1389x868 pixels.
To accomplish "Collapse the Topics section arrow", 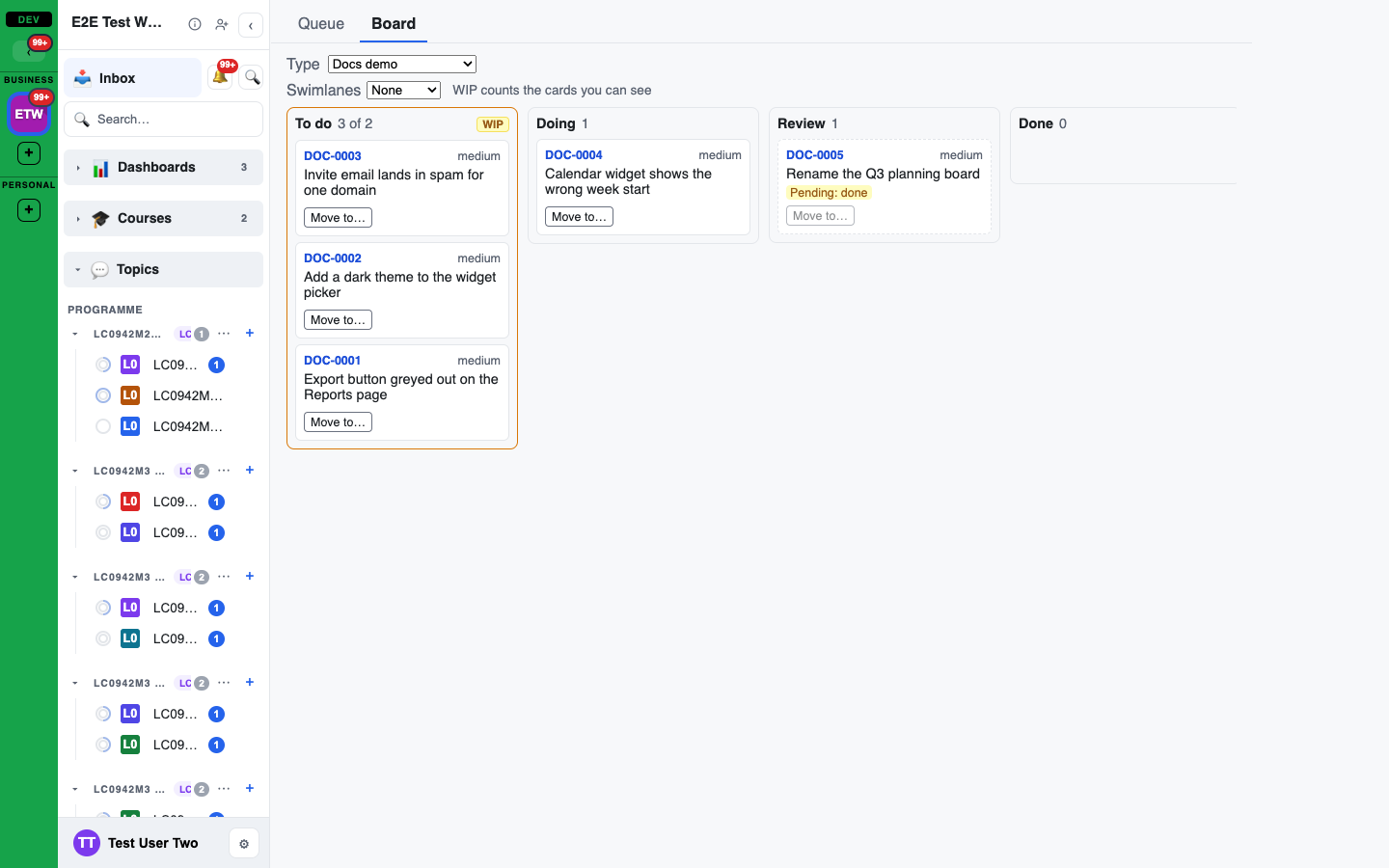I will coord(78,270).
